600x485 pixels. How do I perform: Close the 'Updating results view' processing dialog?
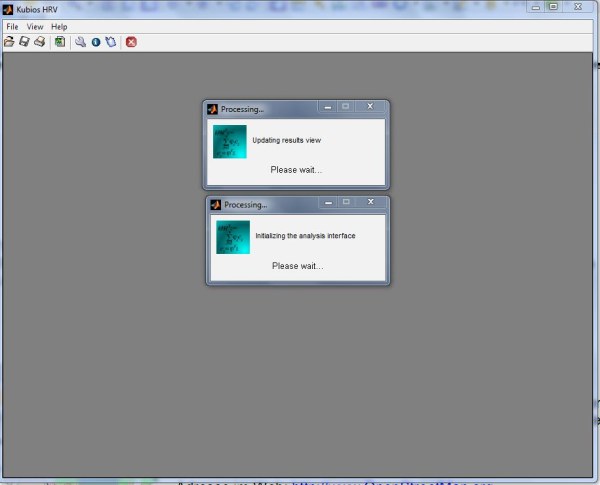[369, 106]
